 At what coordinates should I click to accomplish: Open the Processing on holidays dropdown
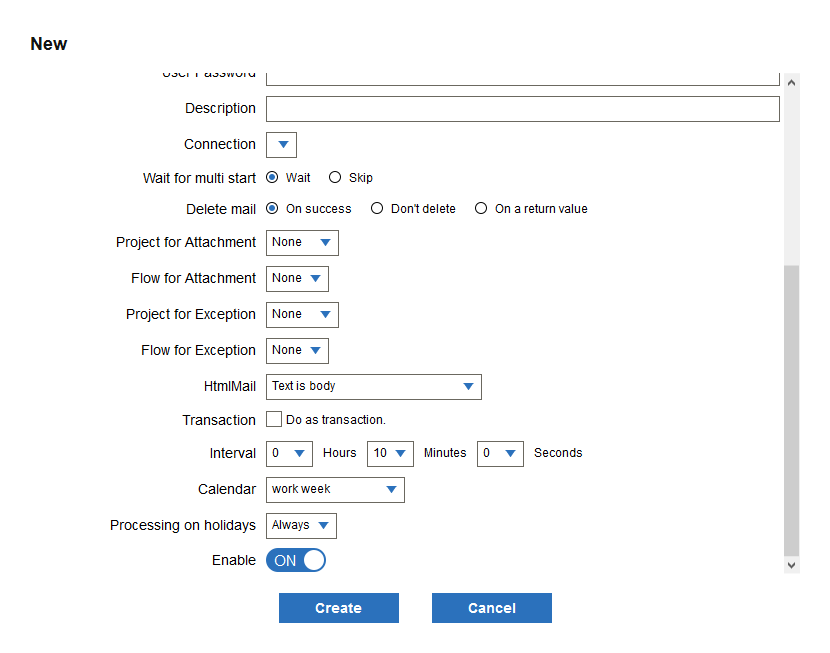pos(300,525)
